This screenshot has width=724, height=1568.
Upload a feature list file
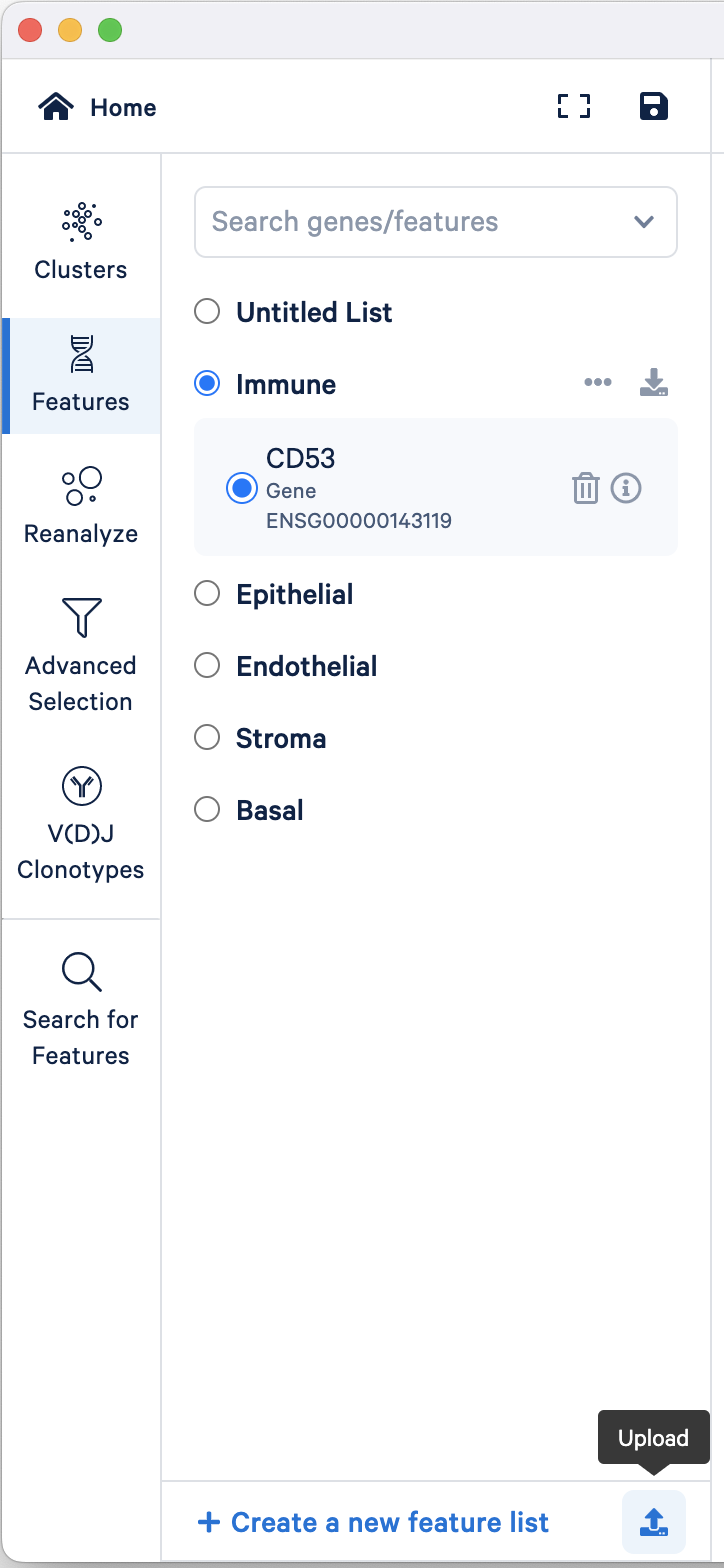(x=654, y=1522)
